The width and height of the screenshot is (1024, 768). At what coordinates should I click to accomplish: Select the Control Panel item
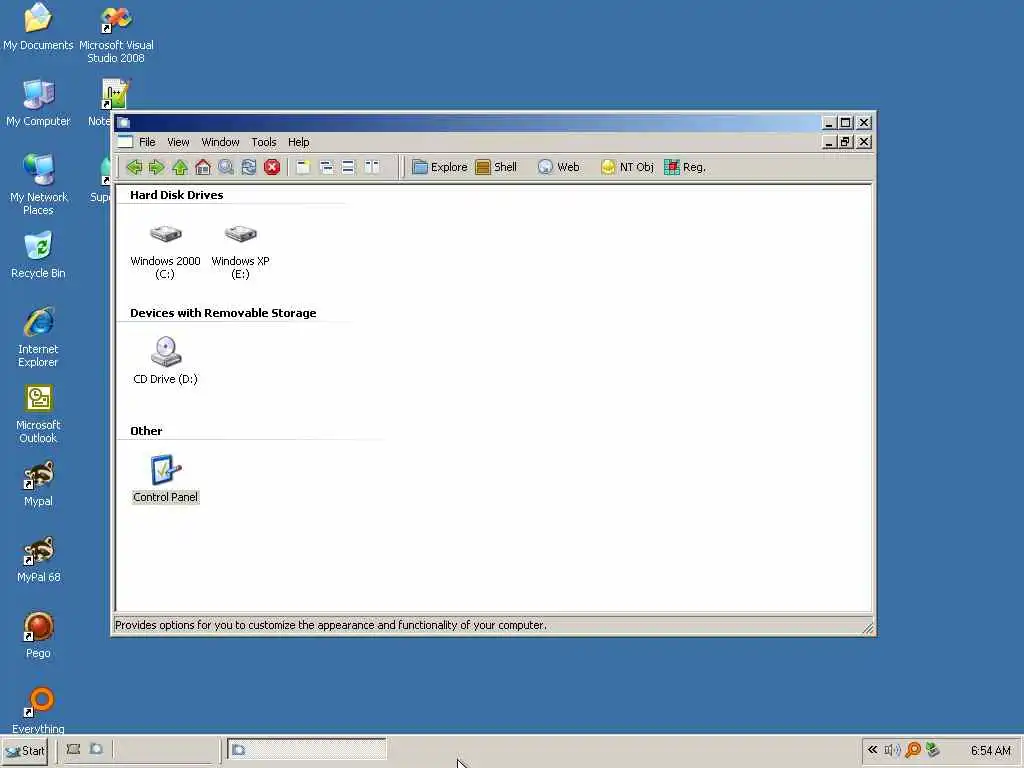tap(165, 479)
